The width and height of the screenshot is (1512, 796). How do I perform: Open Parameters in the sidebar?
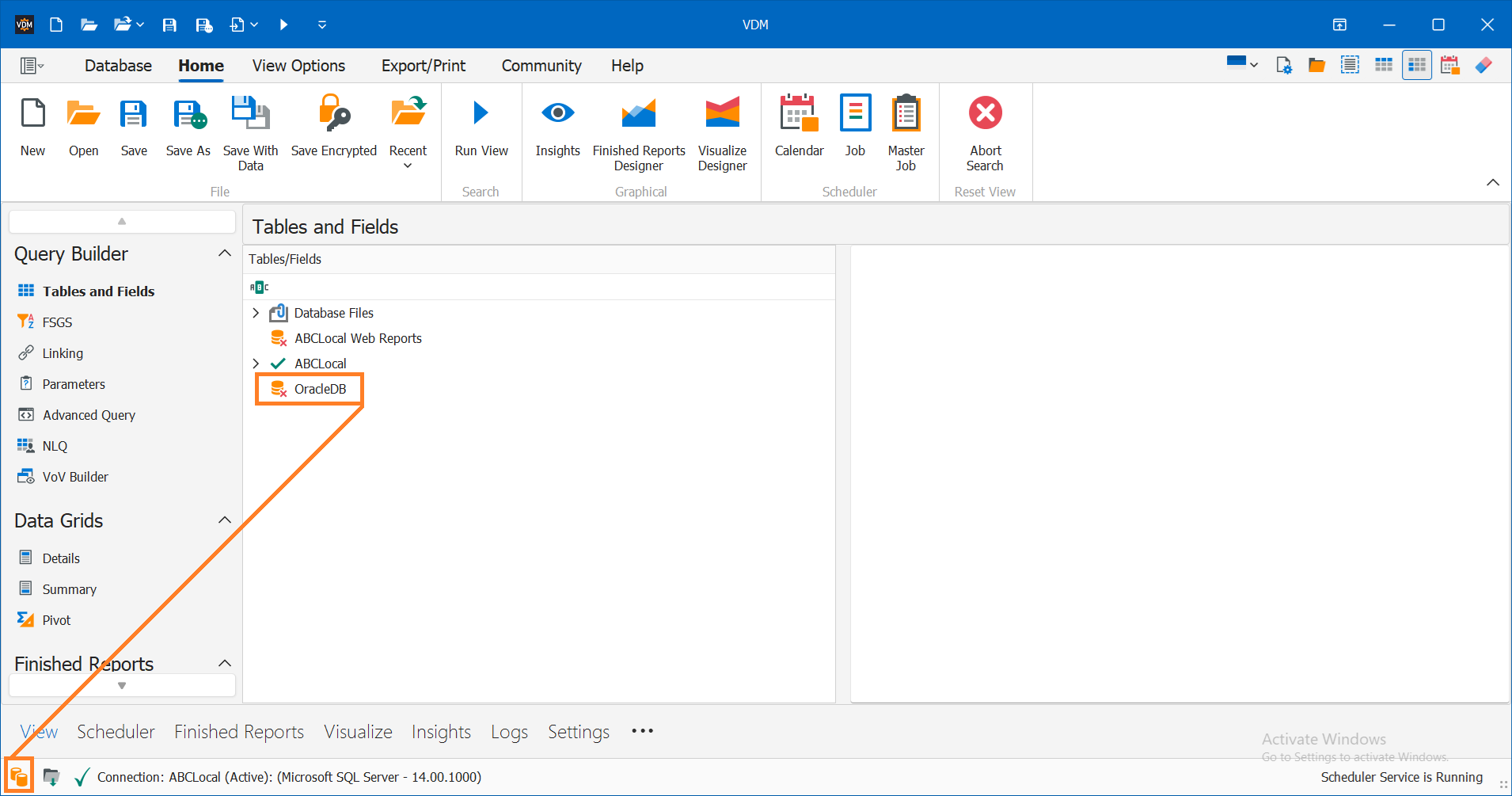pos(62,383)
